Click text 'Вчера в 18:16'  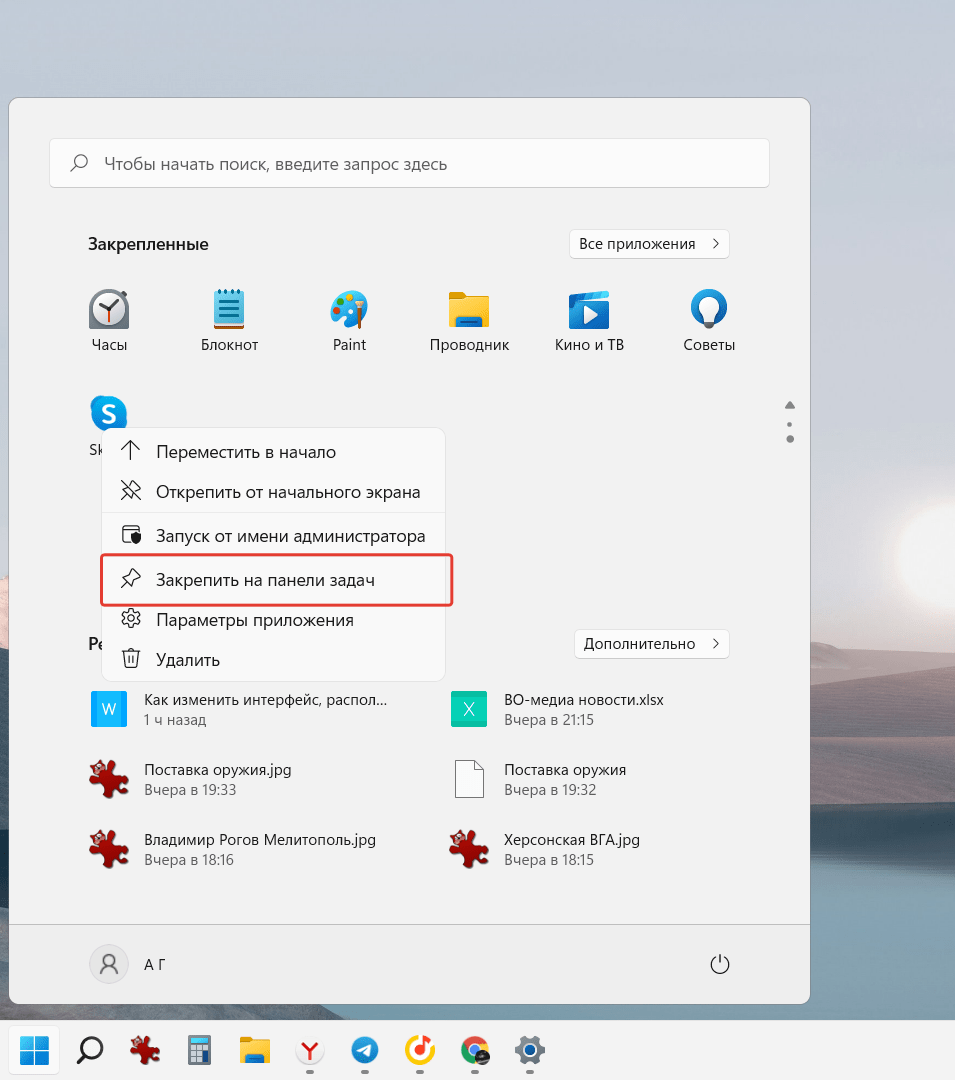pyautogui.click(x=189, y=860)
